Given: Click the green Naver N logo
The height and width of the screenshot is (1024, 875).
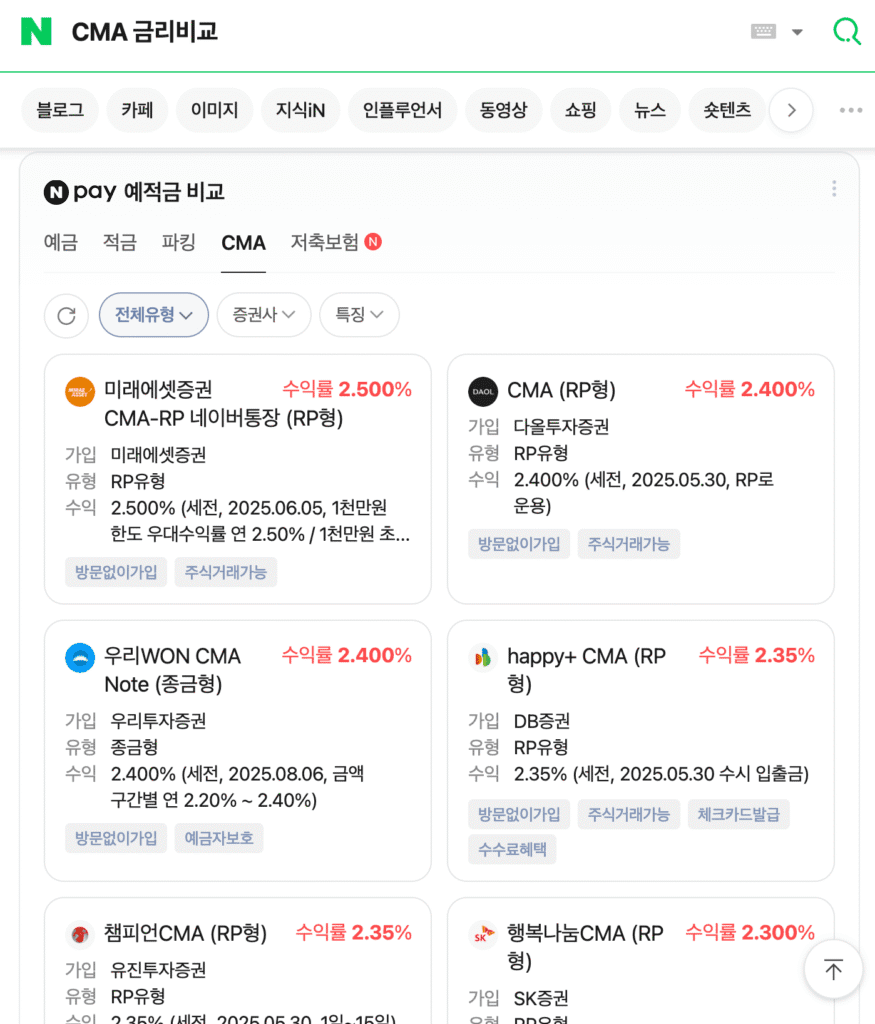Looking at the screenshot, I should pyautogui.click(x=36, y=32).
